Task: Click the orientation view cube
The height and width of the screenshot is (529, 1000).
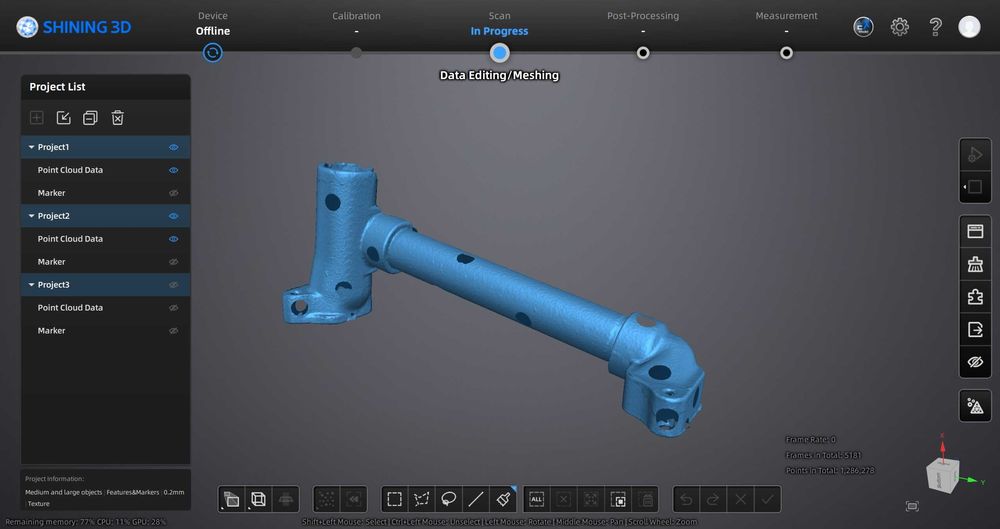Action: point(943,474)
